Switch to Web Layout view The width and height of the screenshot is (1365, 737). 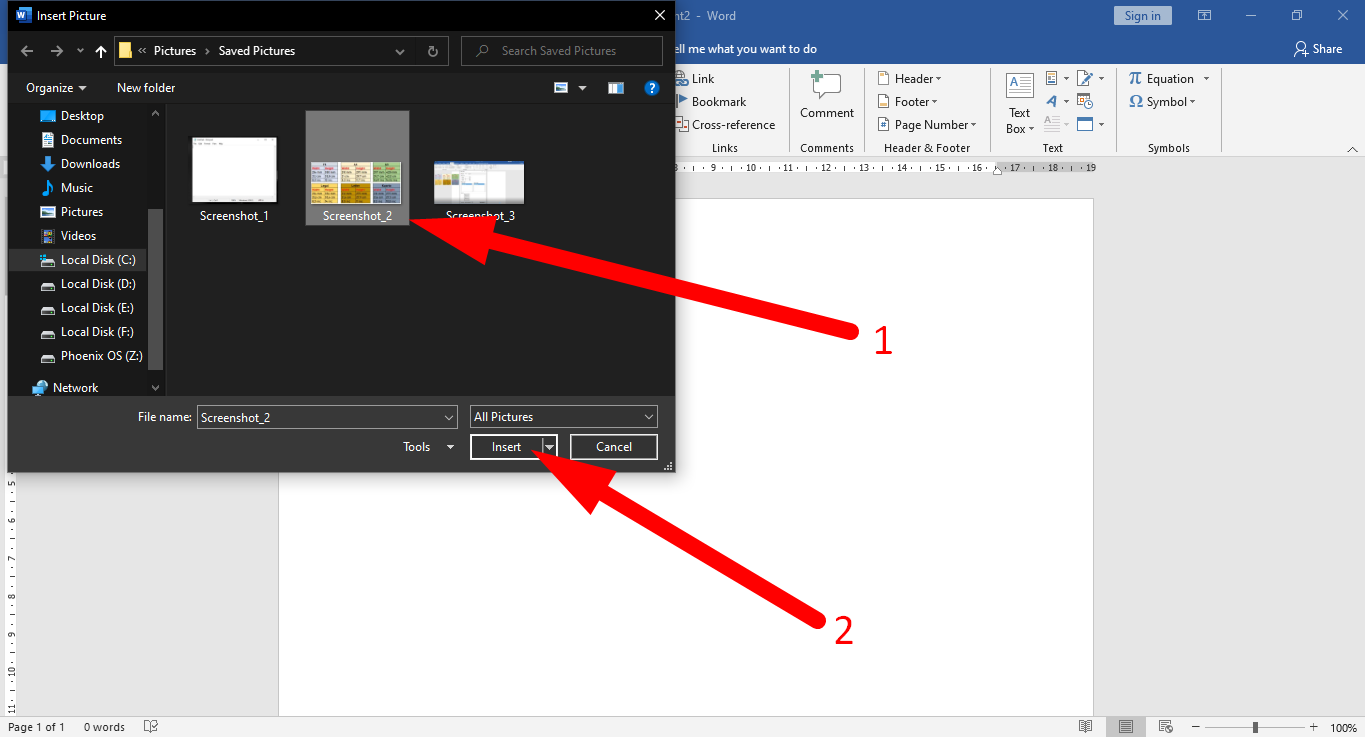[x=1165, y=726]
